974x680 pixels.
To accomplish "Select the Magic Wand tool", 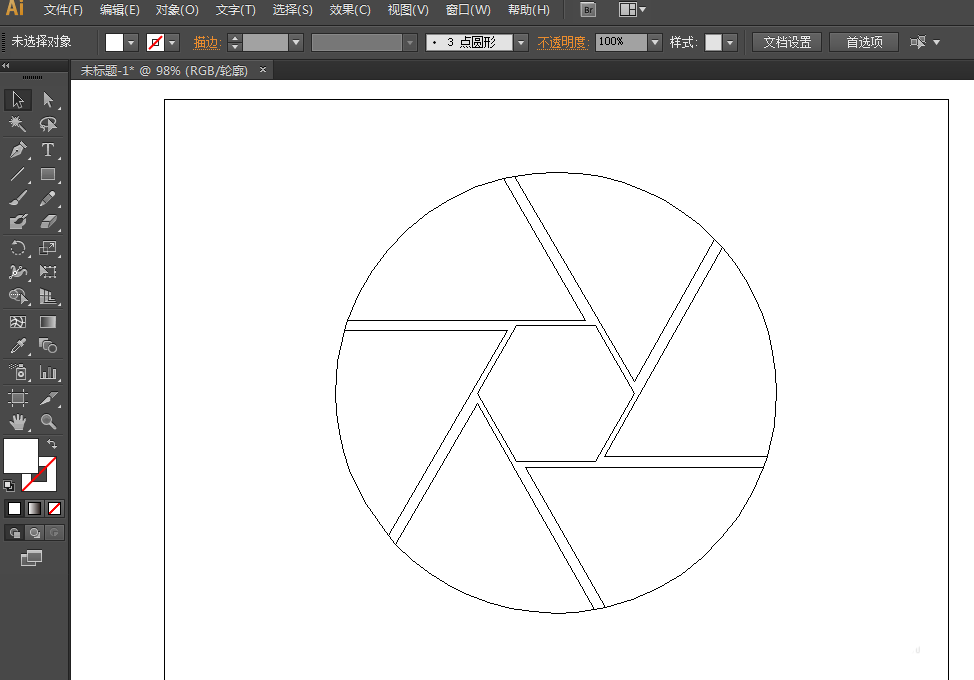I will pos(17,124).
